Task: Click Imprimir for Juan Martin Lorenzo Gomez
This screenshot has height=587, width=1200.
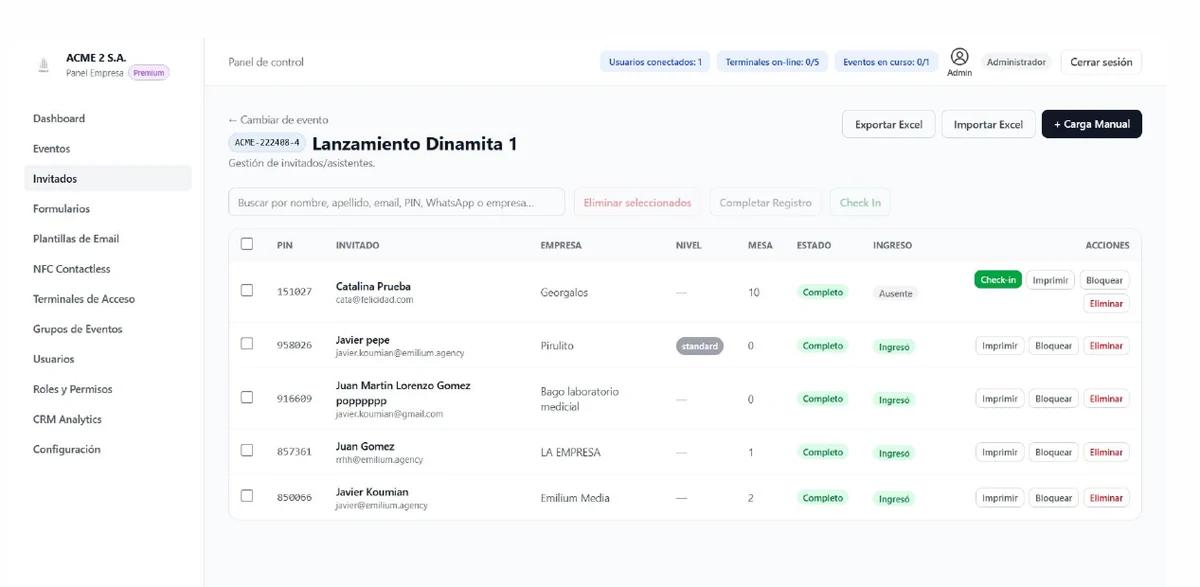Action: pos(999,398)
